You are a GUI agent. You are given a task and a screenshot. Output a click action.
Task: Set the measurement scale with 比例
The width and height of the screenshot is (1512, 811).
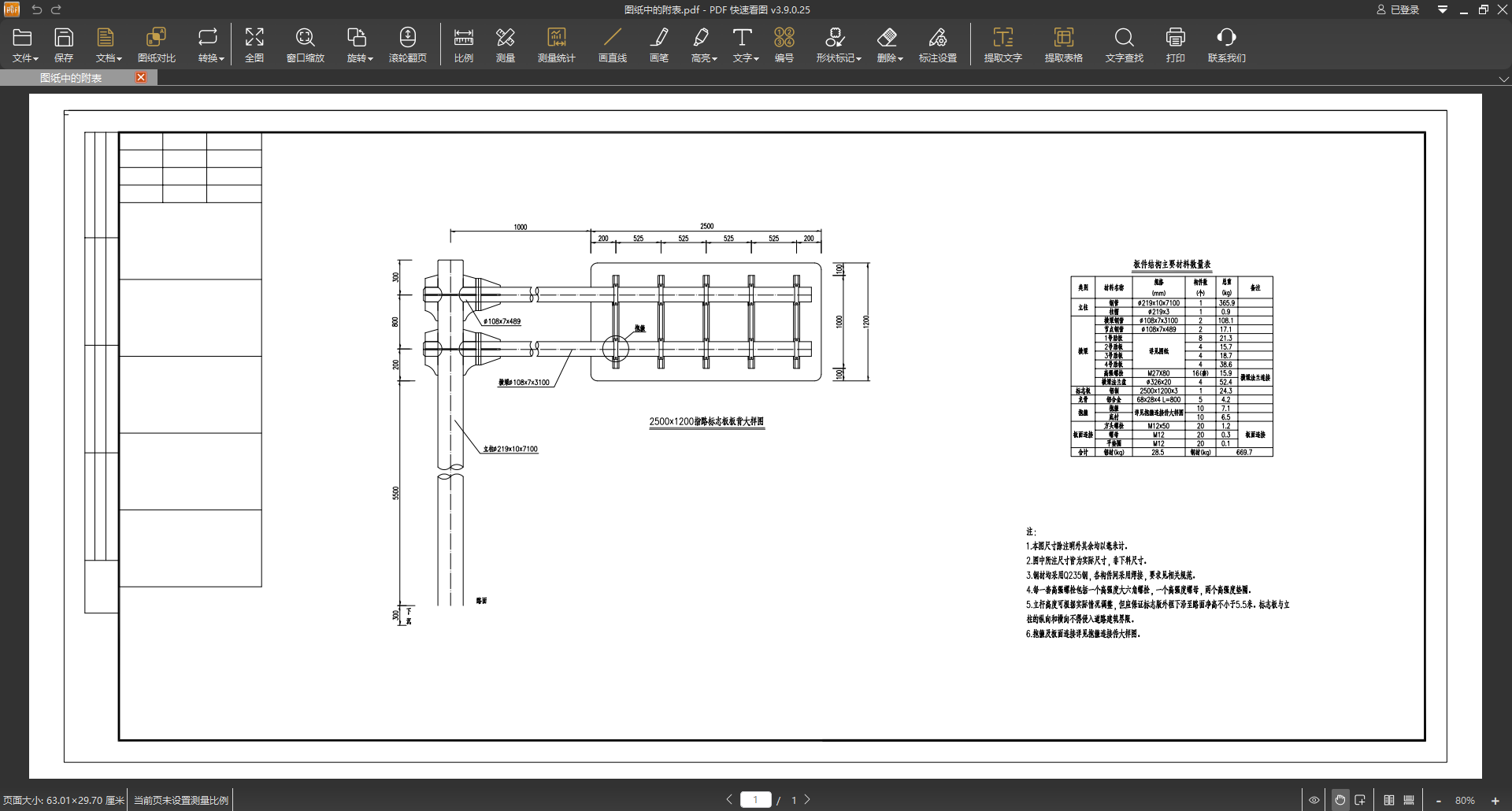pyautogui.click(x=464, y=45)
